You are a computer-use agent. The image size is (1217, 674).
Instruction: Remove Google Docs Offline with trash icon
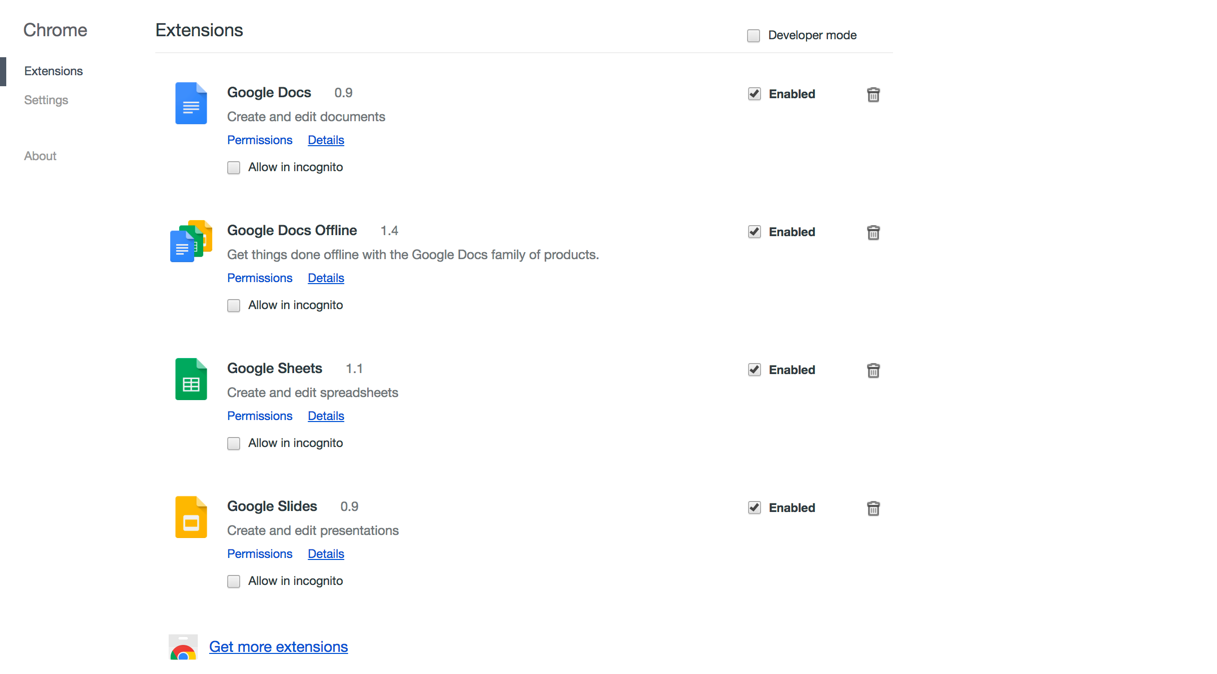[873, 232]
